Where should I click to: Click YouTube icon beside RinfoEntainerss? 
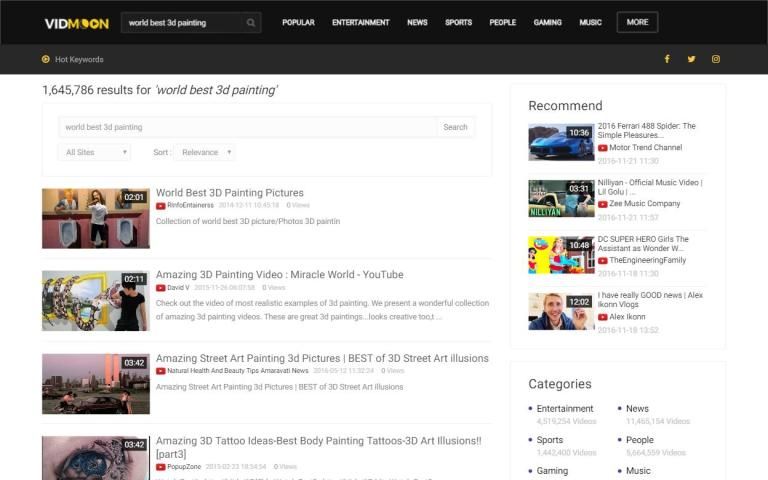(161, 204)
